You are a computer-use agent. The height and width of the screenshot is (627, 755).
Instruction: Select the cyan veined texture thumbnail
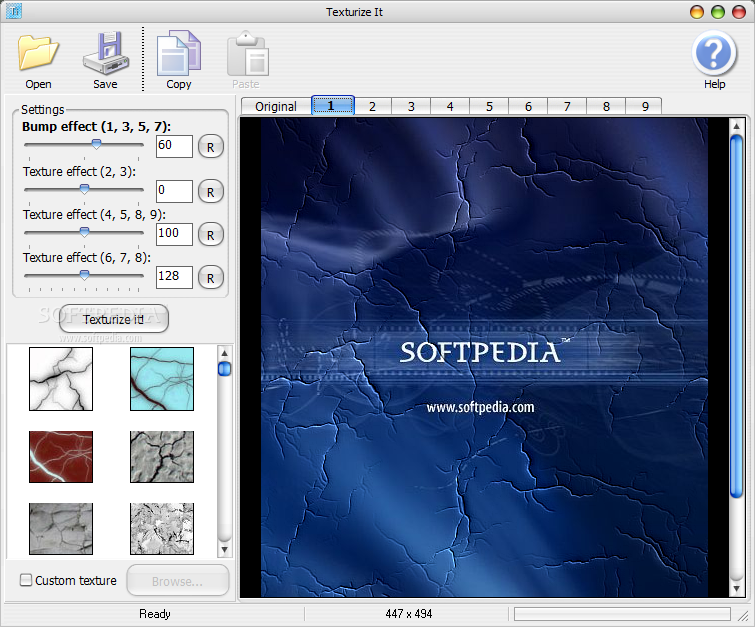162,379
